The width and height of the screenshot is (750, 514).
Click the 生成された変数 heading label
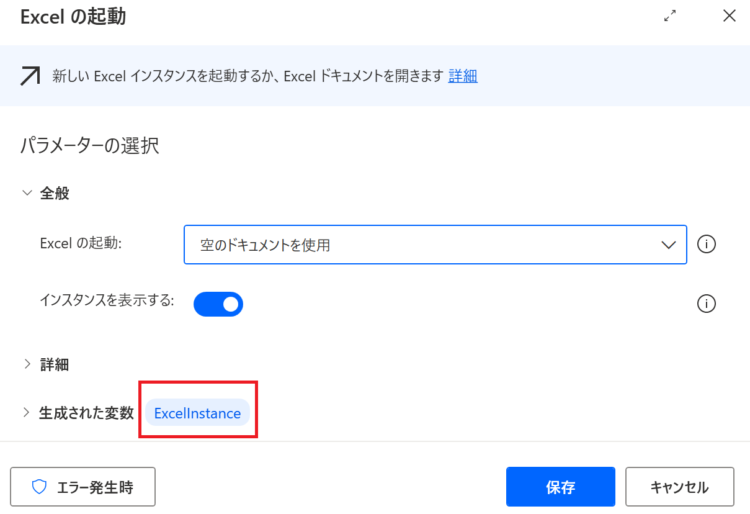coord(86,413)
